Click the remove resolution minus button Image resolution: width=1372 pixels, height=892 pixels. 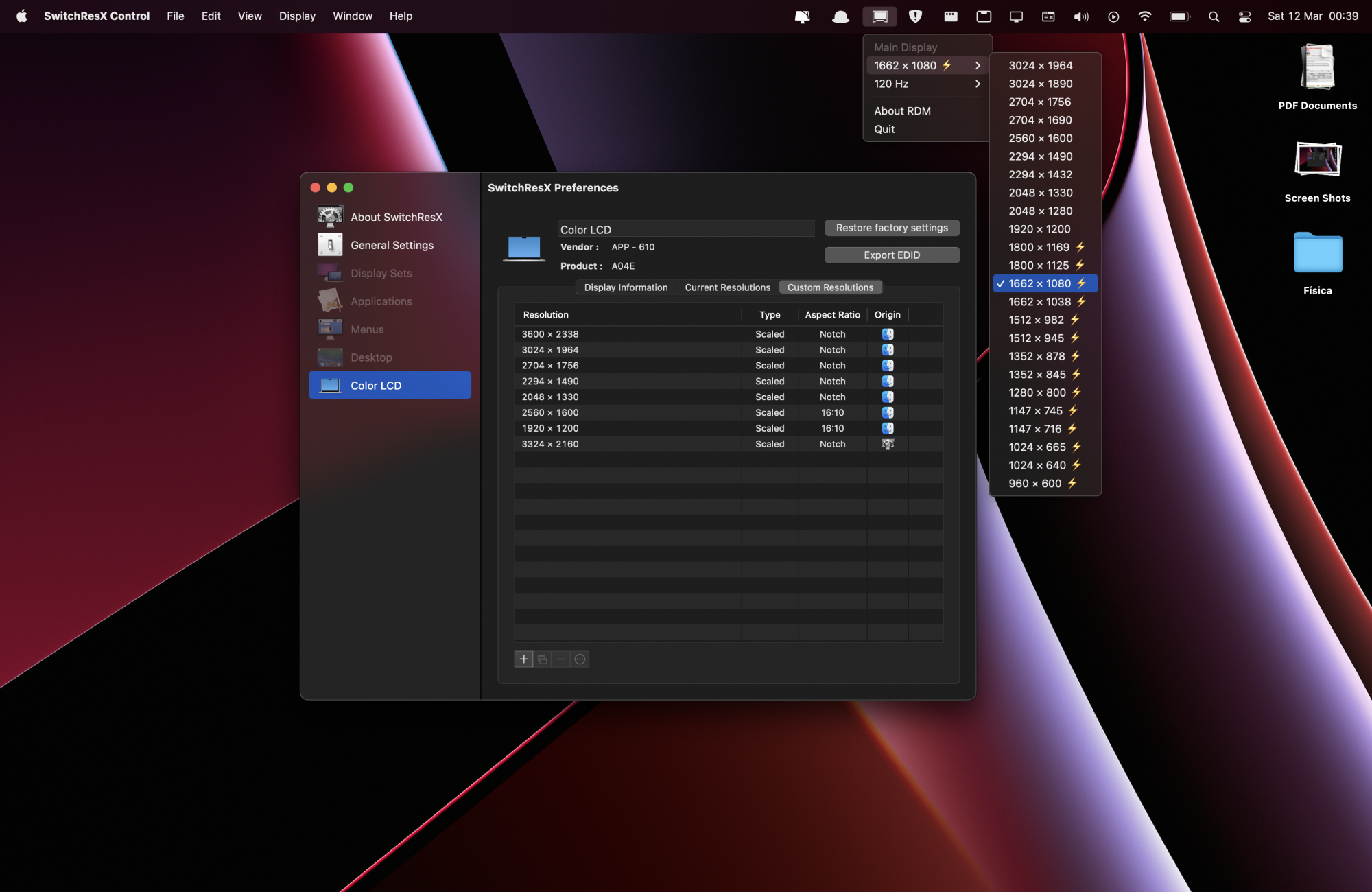[x=561, y=659]
